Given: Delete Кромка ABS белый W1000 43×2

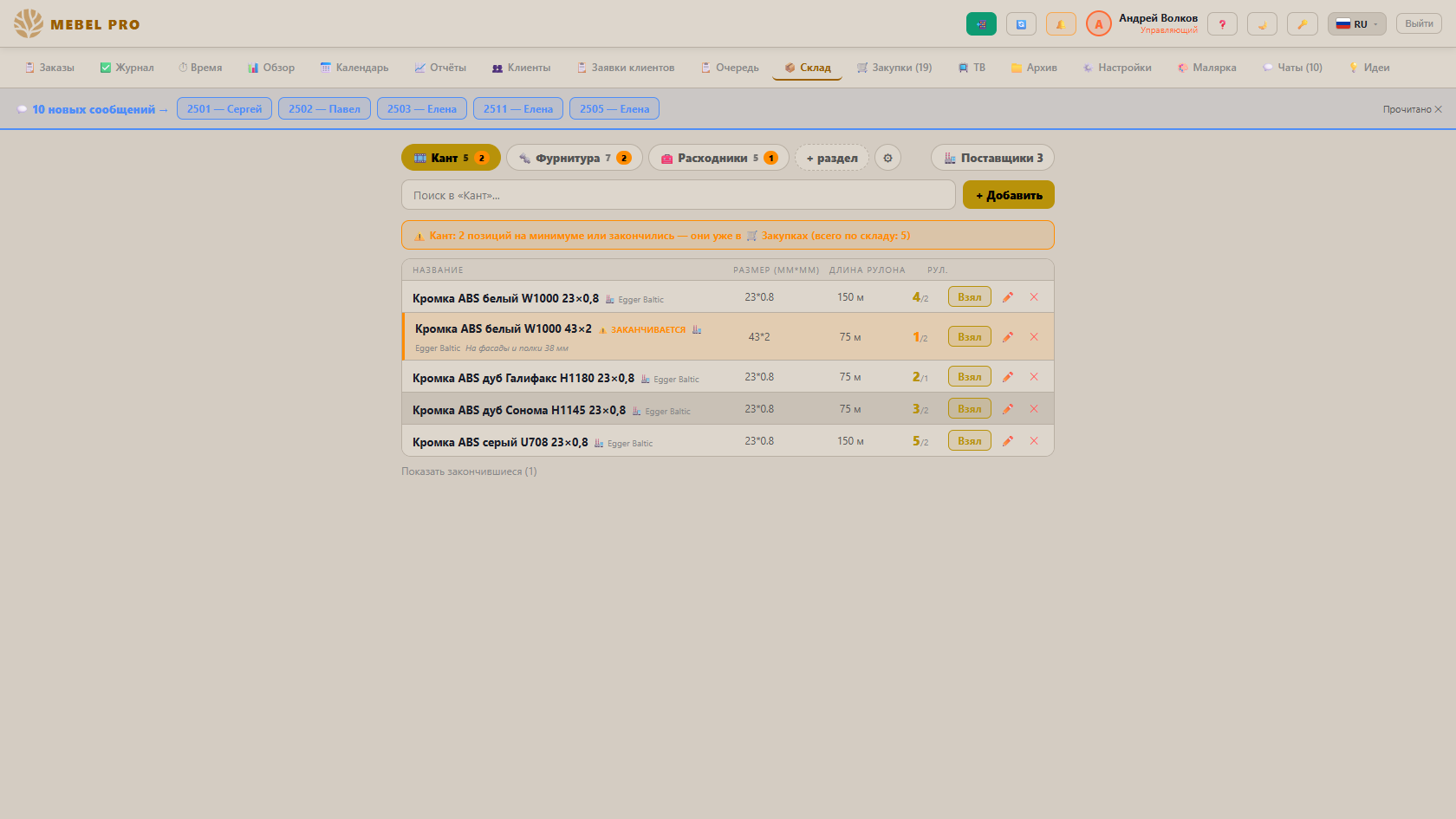Looking at the screenshot, I should tap(1034, 337).
